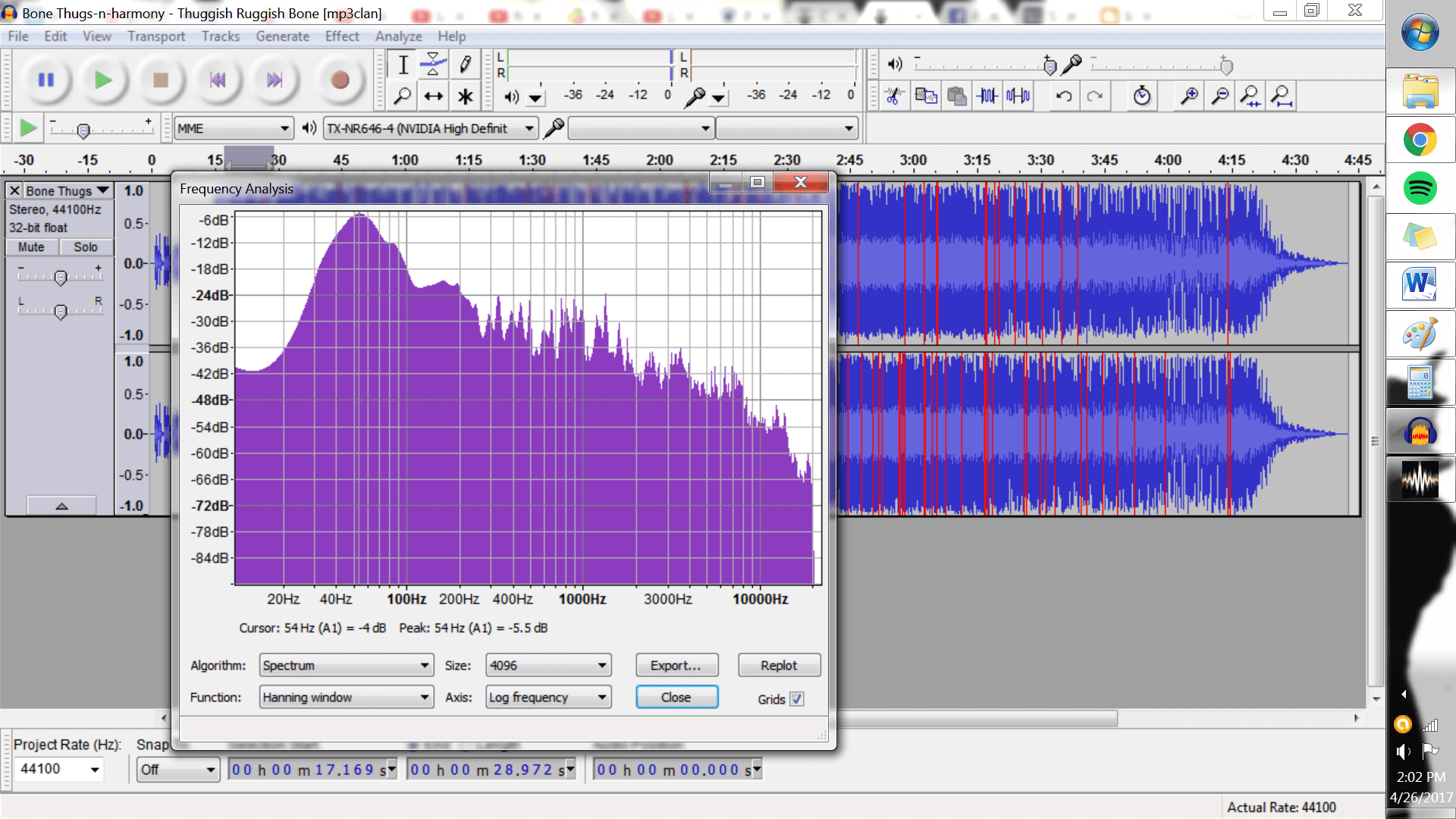Viewport: 1456px width, 819px height.
Task: Open Google Chrome from the taskbar
Action: (x=1420, y=140)
